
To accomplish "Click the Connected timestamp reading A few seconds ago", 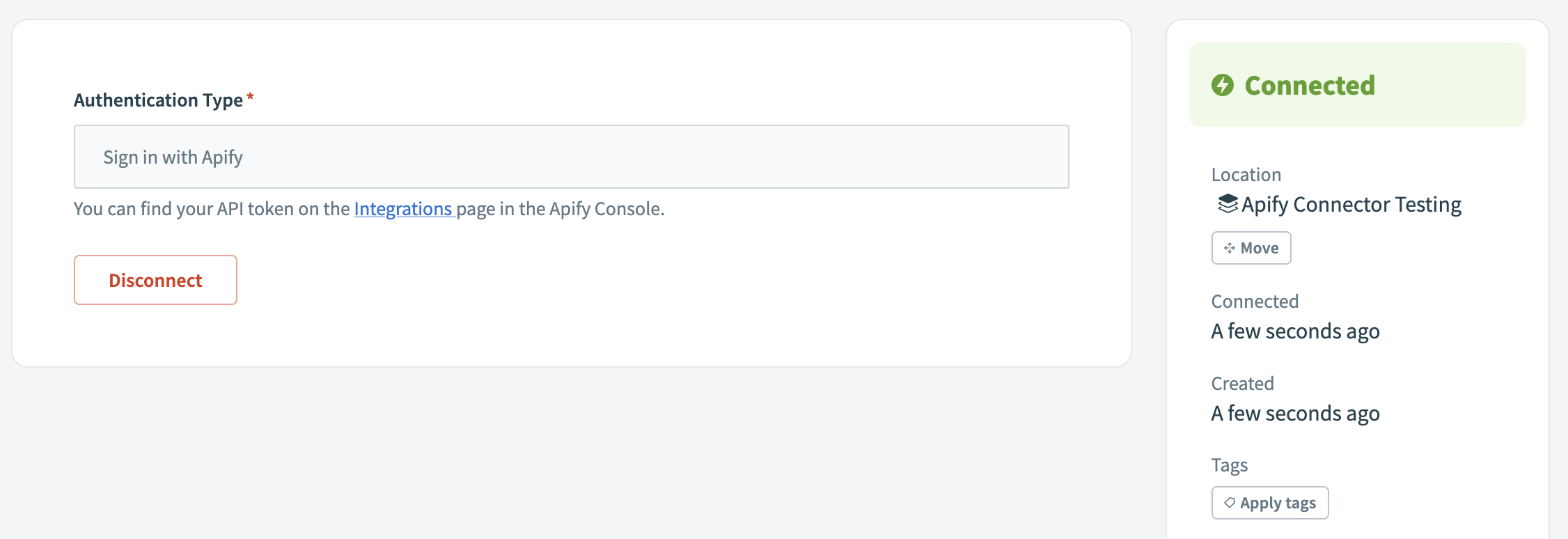I will pyautogui.click(x=1295, y=331).
